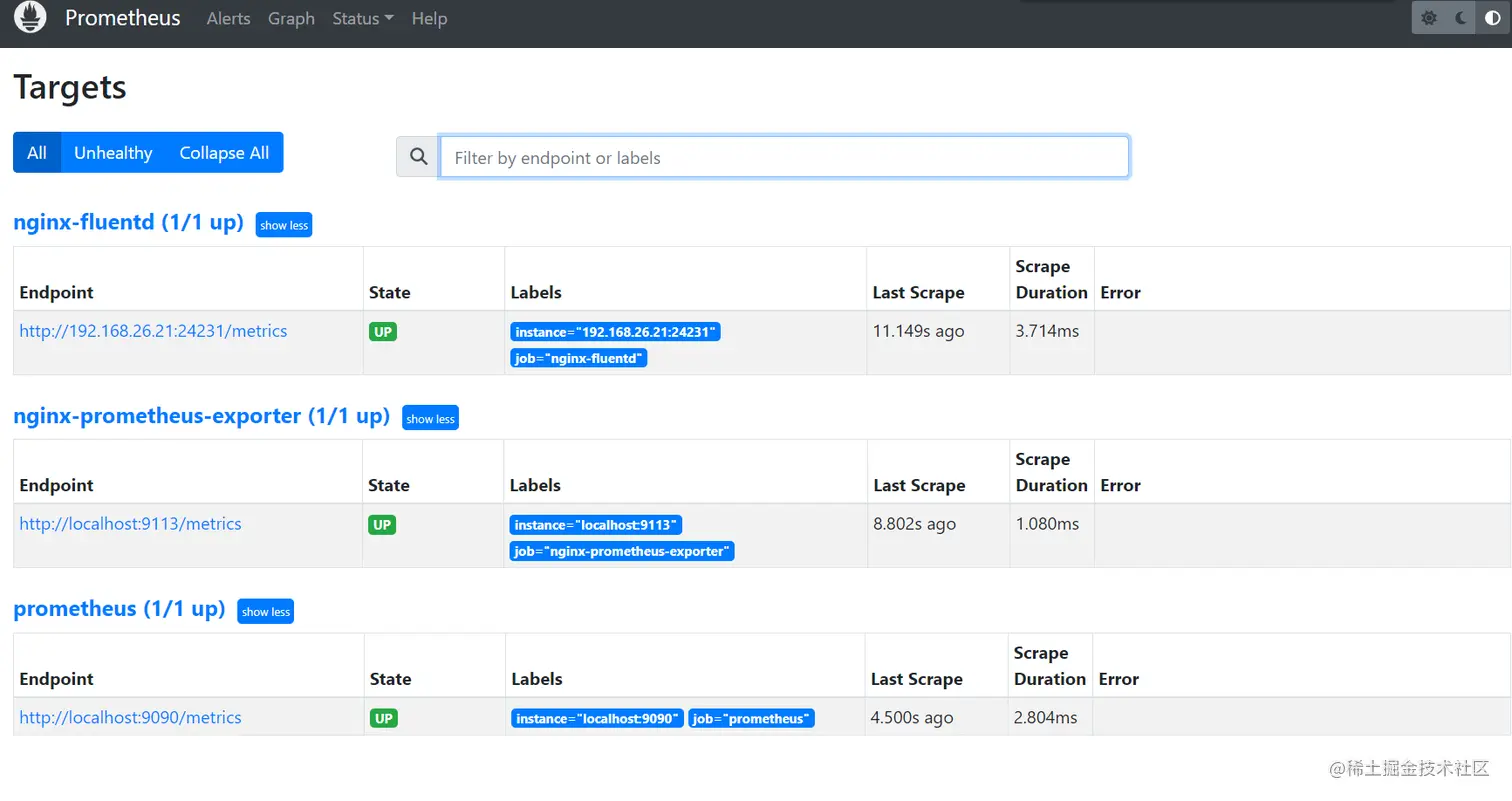Open TSDB settings via the gear icon
This screenshot has height=801, width=1512.
point(1429,17)
